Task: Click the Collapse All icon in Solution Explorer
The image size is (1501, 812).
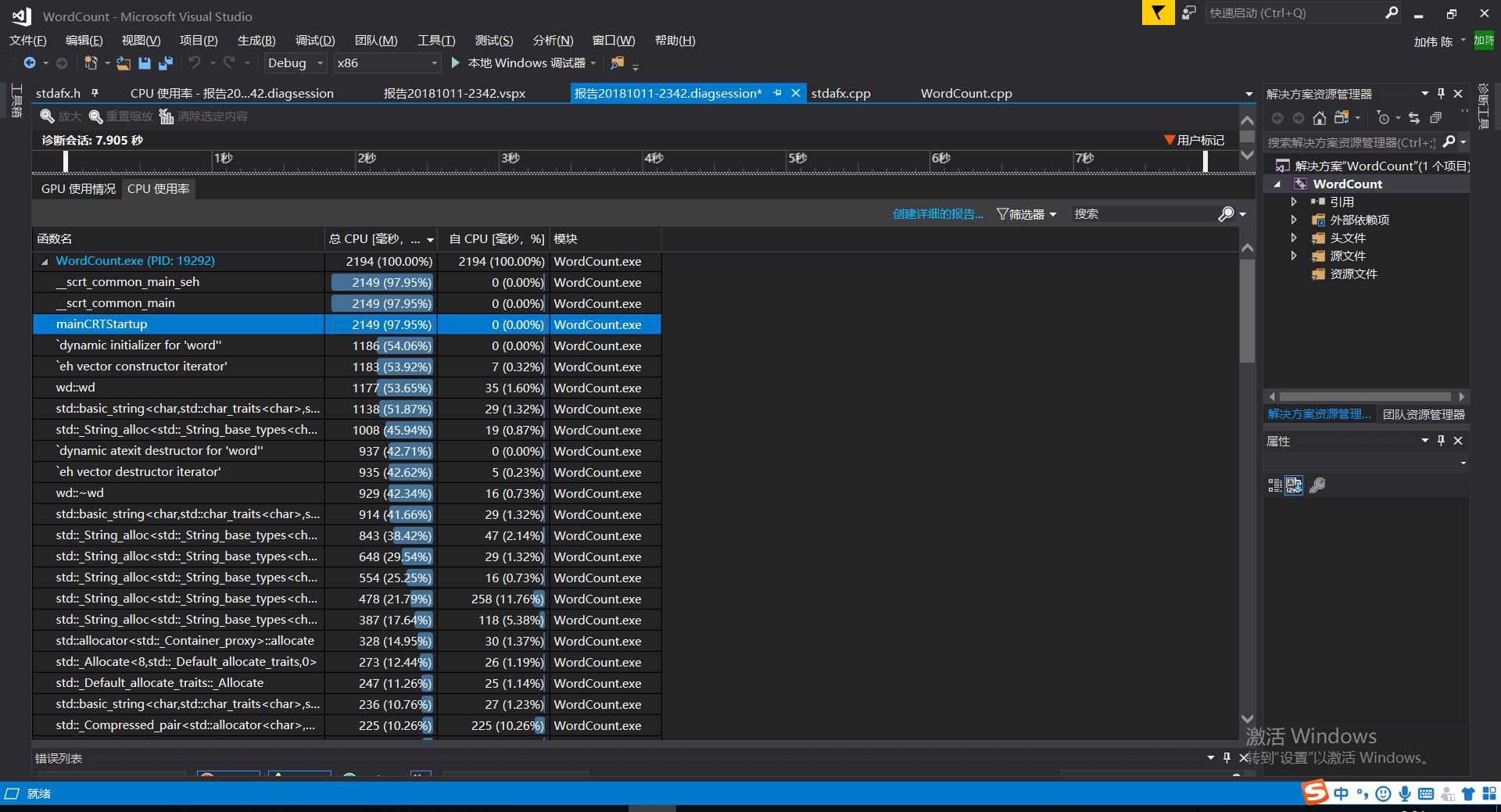Action: coord(1435,118)
